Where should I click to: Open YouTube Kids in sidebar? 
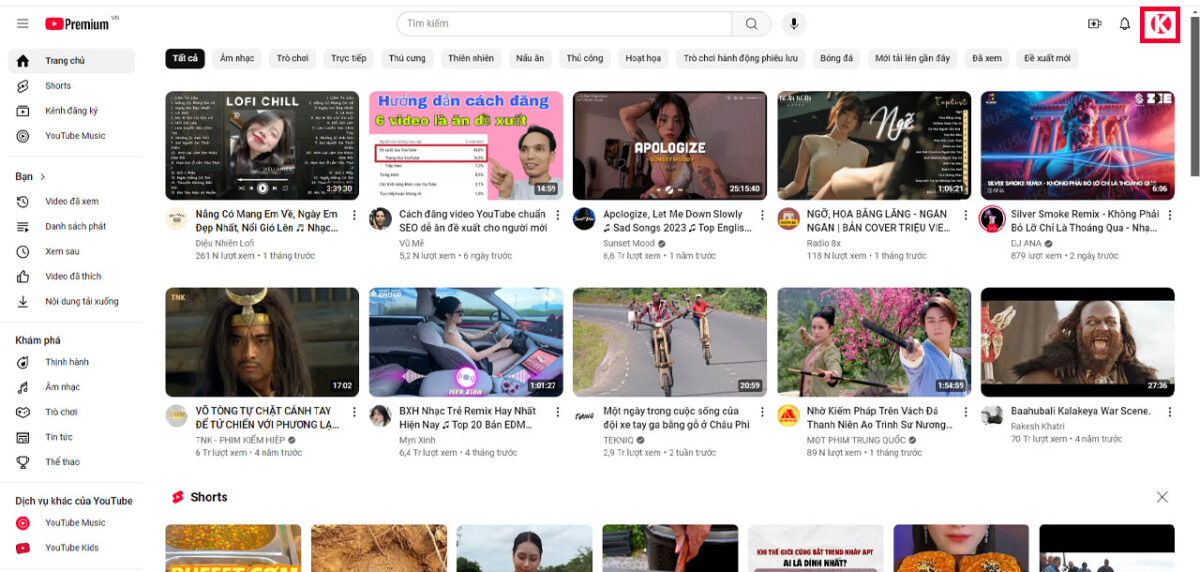pos(71,548)
